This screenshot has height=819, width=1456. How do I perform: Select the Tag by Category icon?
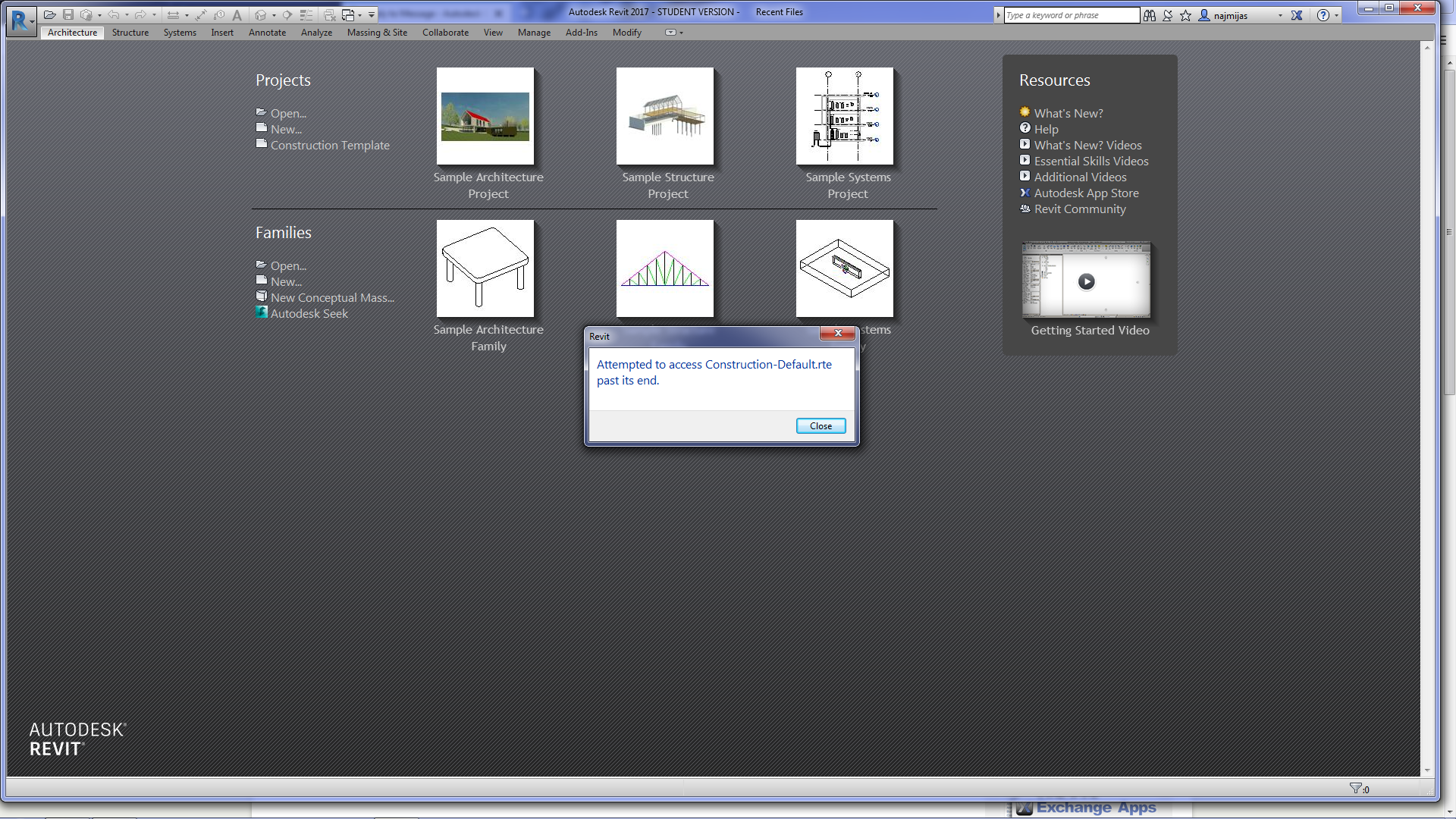point(219,15)
